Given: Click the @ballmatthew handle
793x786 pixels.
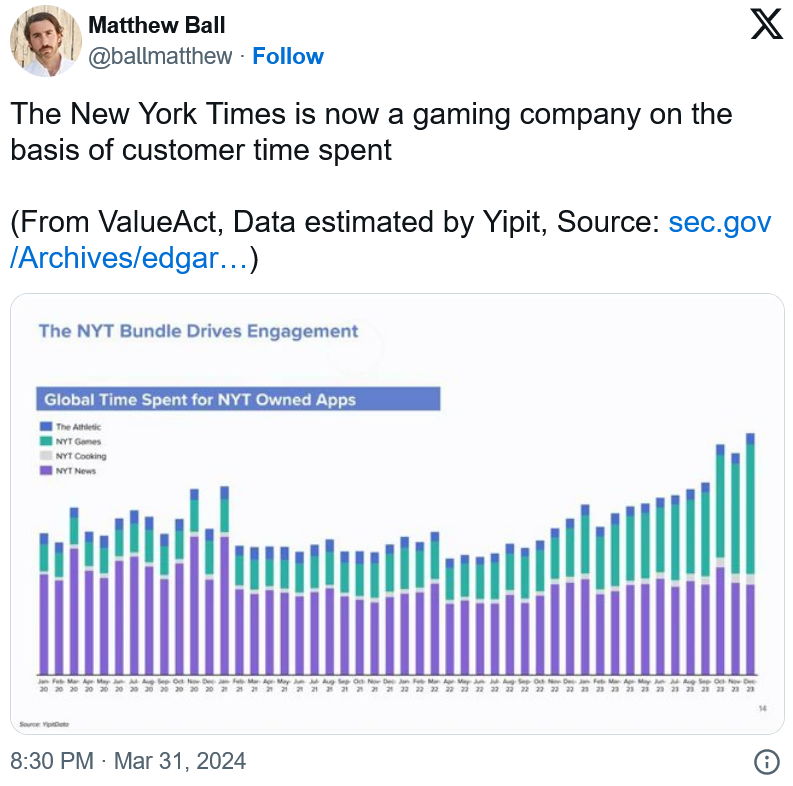Looking at the screenshot, I should 160,56.
